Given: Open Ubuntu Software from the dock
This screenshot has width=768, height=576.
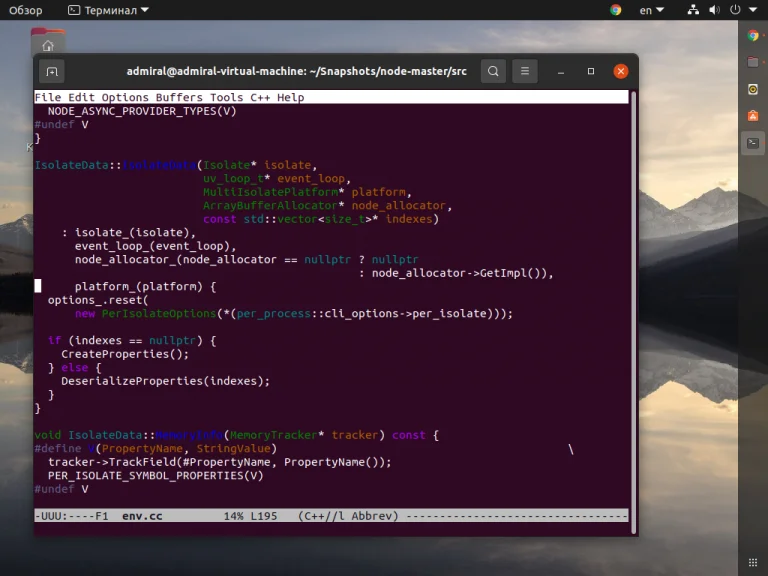Looking at the screenshot, I should (753, 116).
